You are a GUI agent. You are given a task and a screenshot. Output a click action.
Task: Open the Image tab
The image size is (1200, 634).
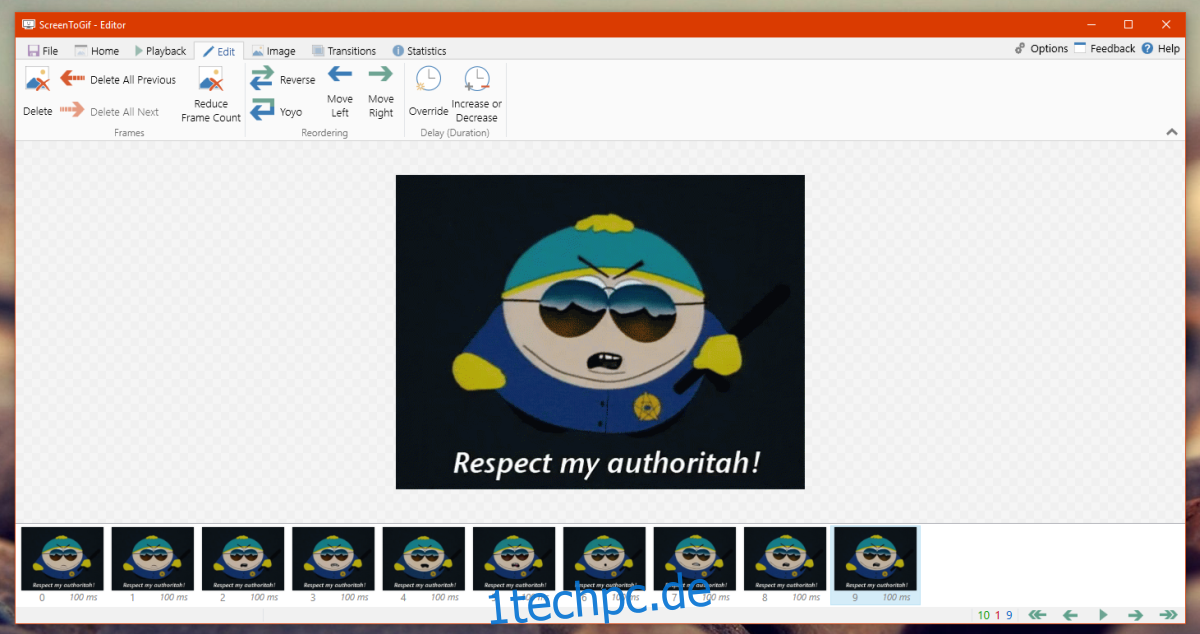(273, 51)
